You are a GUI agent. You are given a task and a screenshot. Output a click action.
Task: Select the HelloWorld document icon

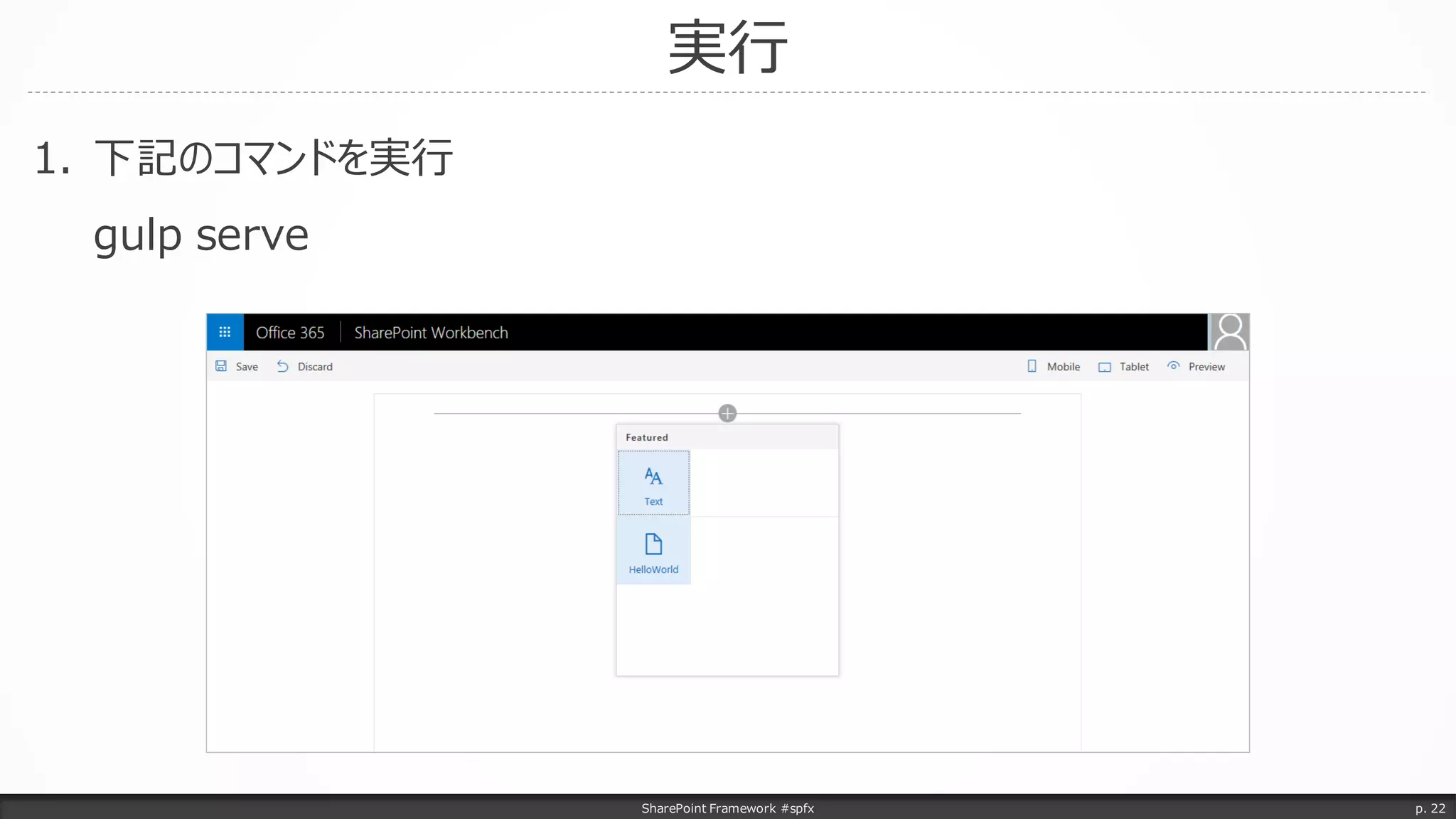pos(653,545)
